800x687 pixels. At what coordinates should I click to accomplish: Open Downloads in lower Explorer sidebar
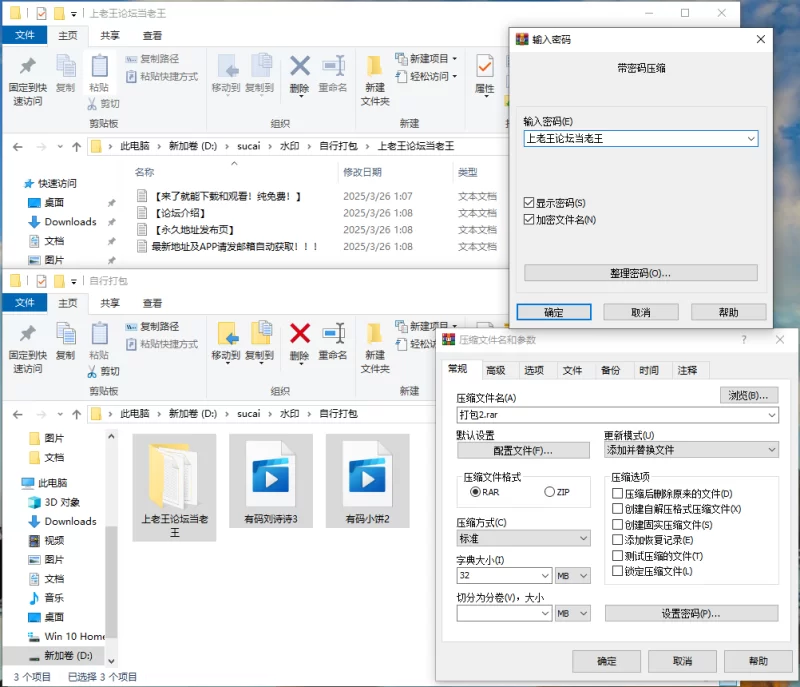point(63,521)
